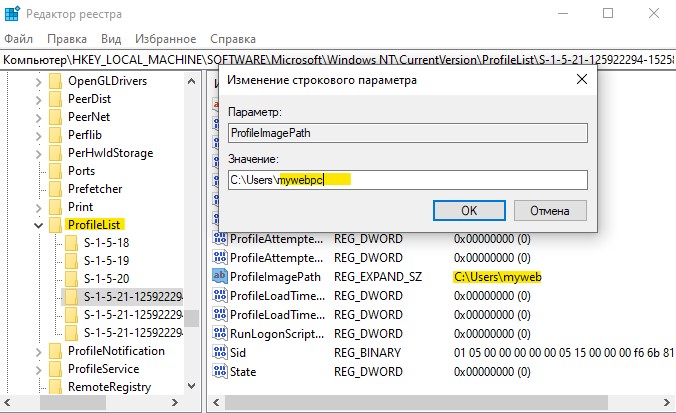Select the S-1-5-19 folder icon
The width and height of the screenshot is (676, 413).
tap(72, 261)
